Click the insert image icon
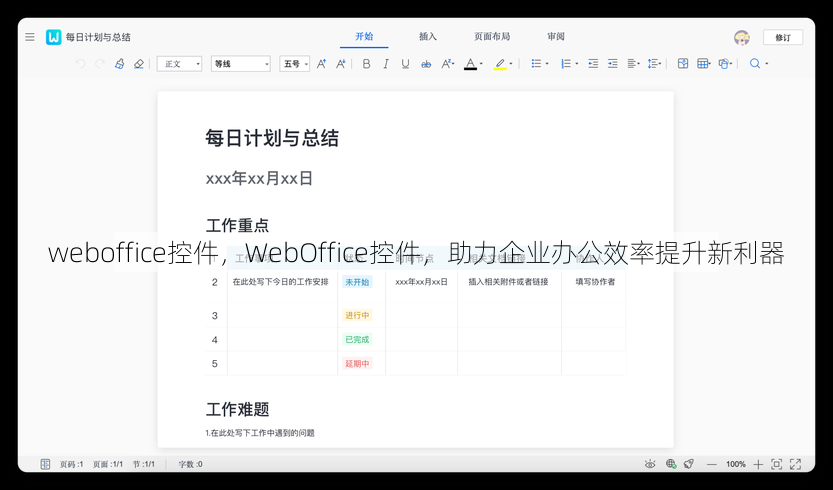This screenshot has height=490, width=833. (683, 64)
